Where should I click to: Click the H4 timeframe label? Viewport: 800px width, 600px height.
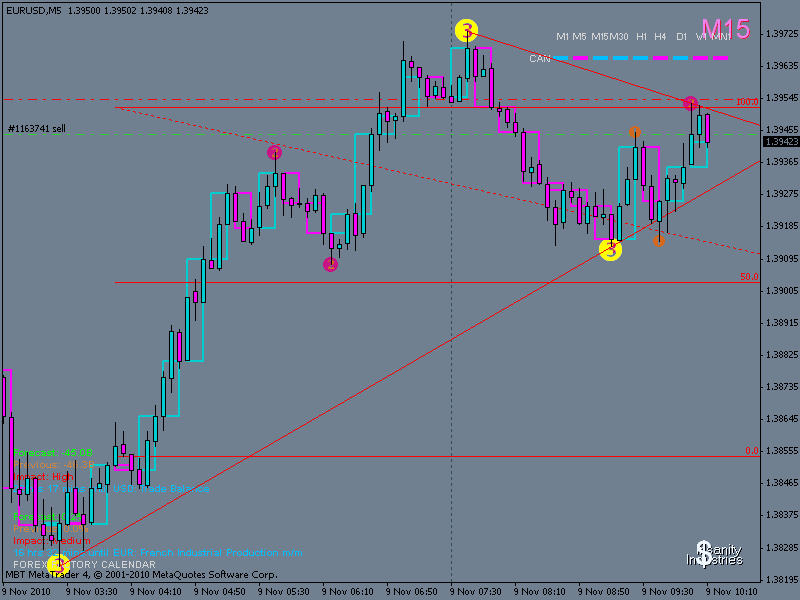[x=661, y=37]
